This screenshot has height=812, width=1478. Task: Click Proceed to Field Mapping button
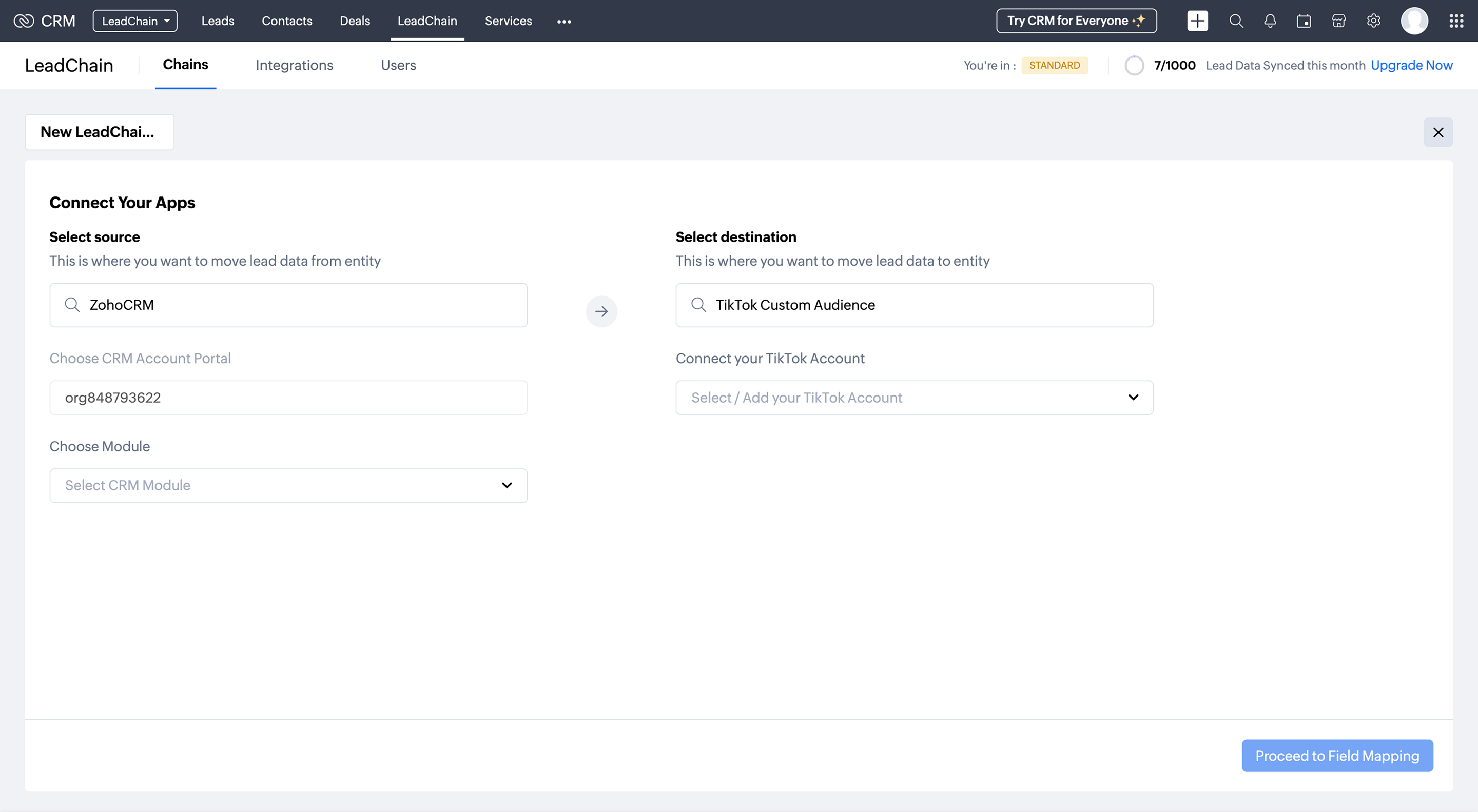pyautogui.click(x=1337, y=756)
